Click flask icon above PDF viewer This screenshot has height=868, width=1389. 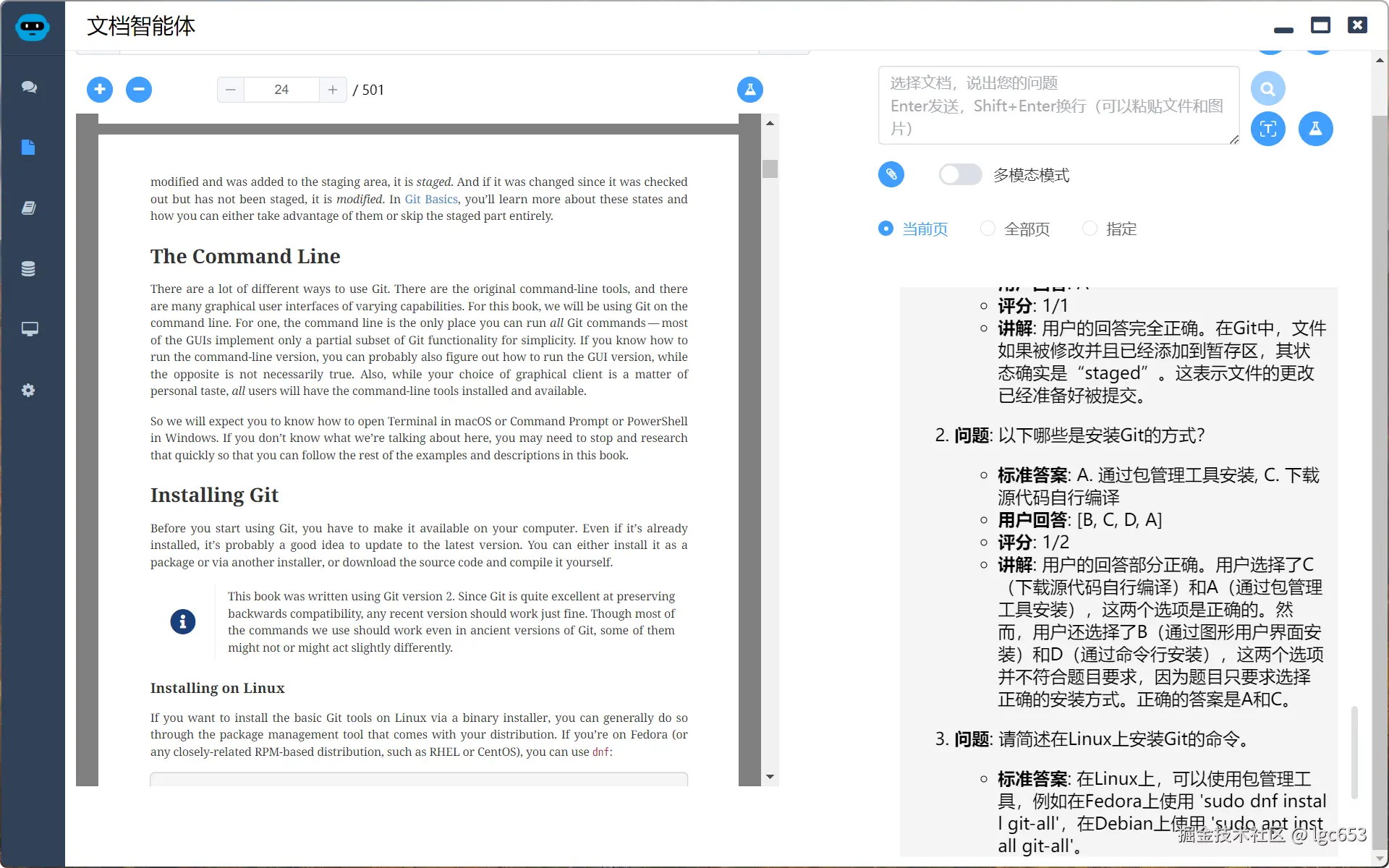pos(750,90)
